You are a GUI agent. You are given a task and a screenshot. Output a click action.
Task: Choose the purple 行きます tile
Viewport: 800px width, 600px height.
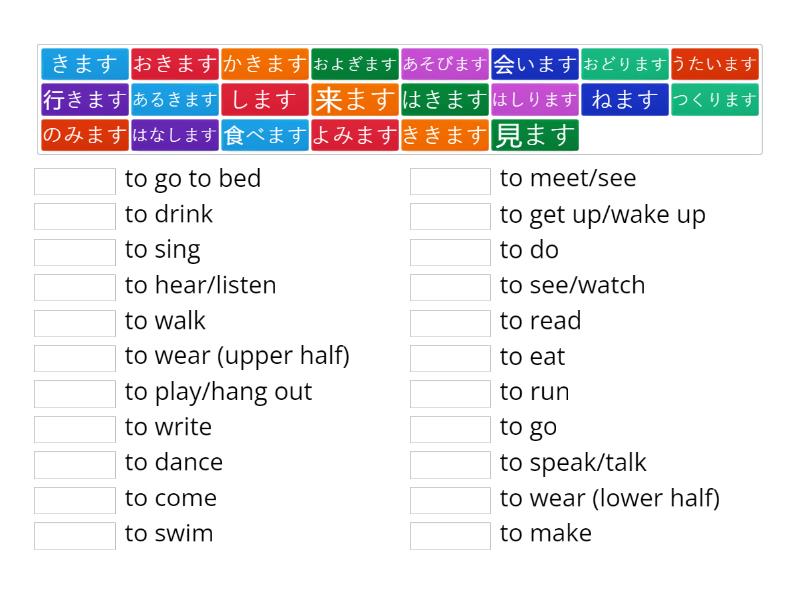click(85, 100)
